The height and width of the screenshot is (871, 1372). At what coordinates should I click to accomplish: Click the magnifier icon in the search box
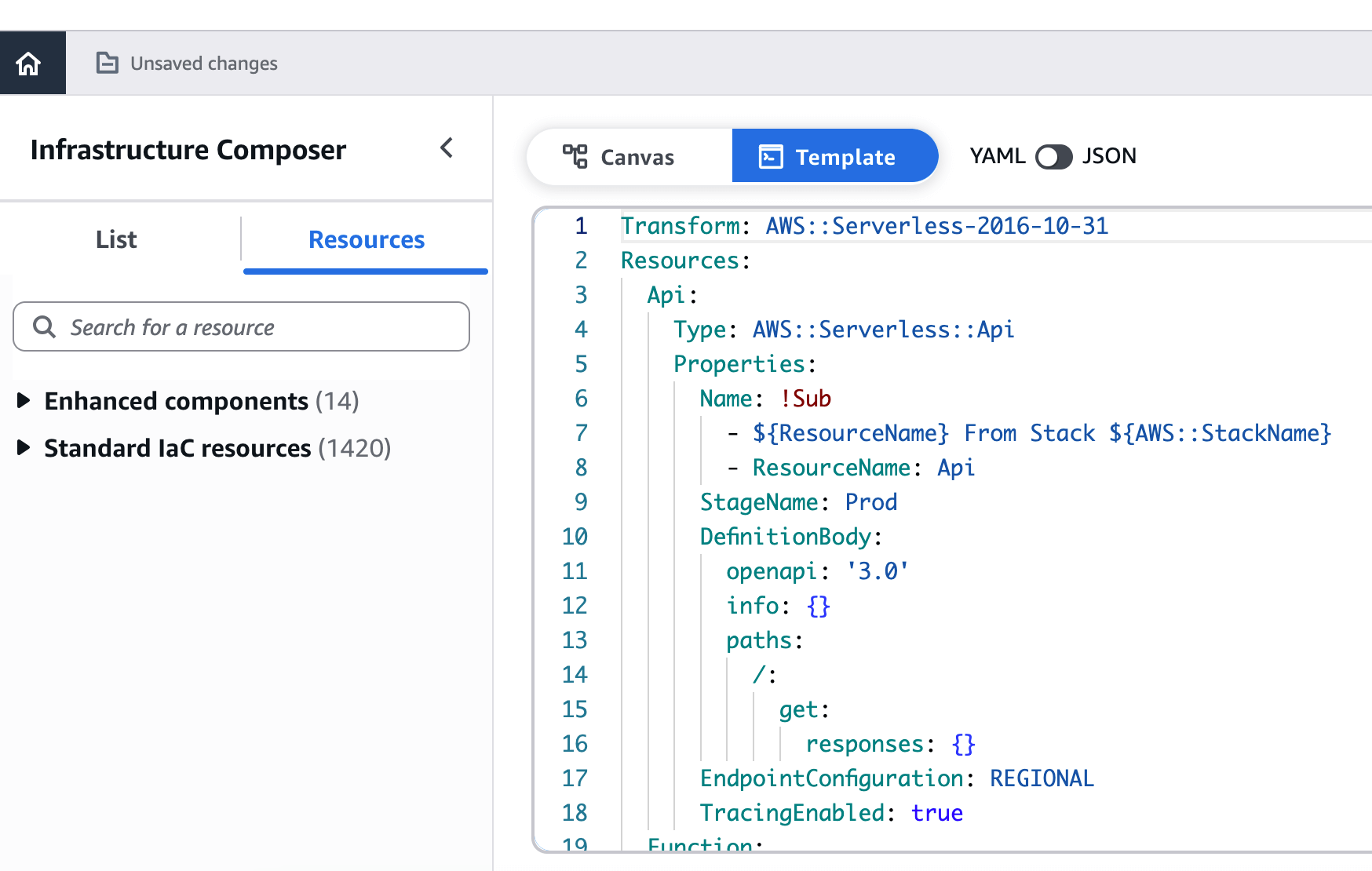44,326
